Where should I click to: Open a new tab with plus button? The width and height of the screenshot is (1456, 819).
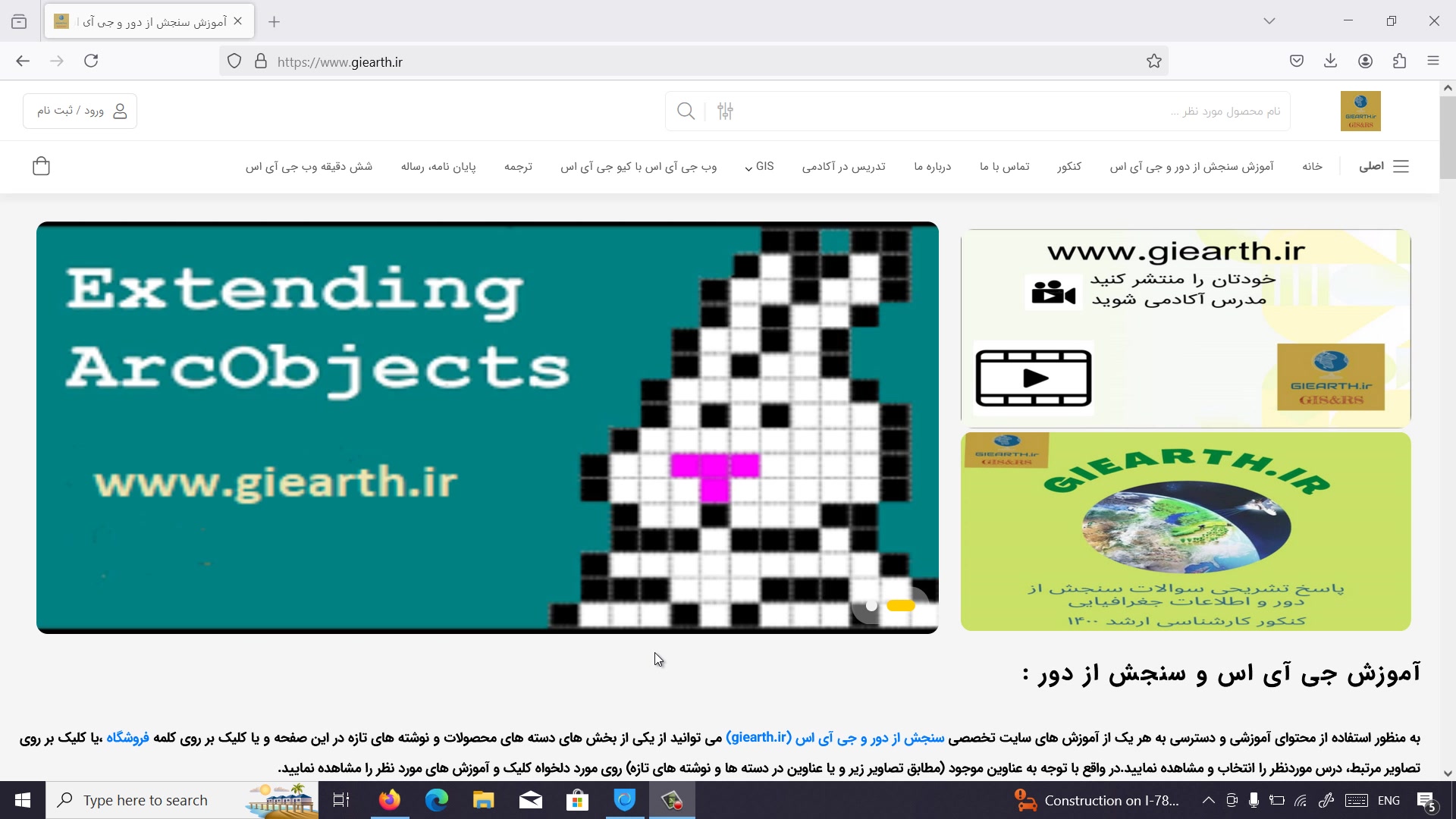275,22
